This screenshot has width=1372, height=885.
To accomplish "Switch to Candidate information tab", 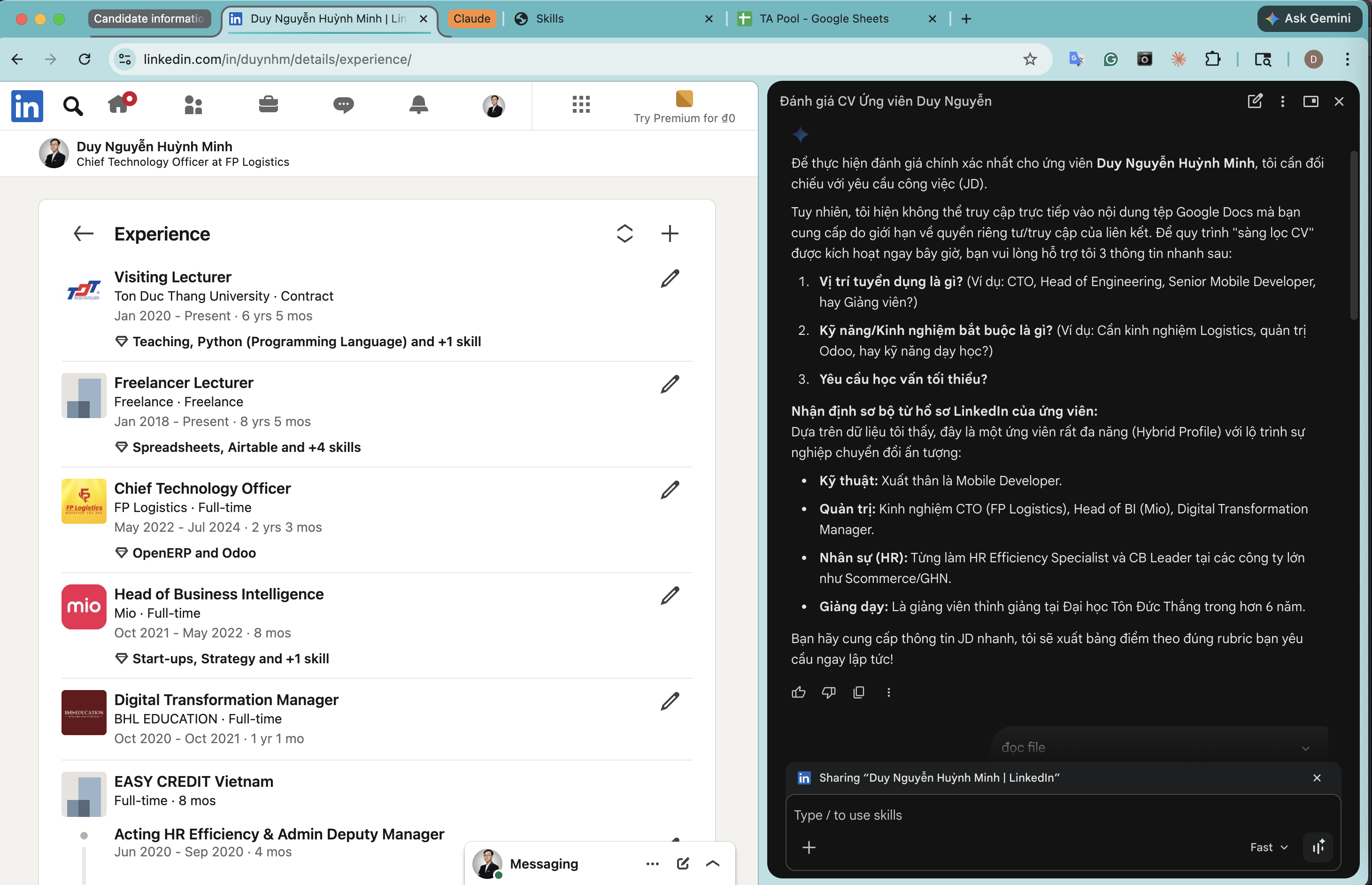I will (149, 18).
